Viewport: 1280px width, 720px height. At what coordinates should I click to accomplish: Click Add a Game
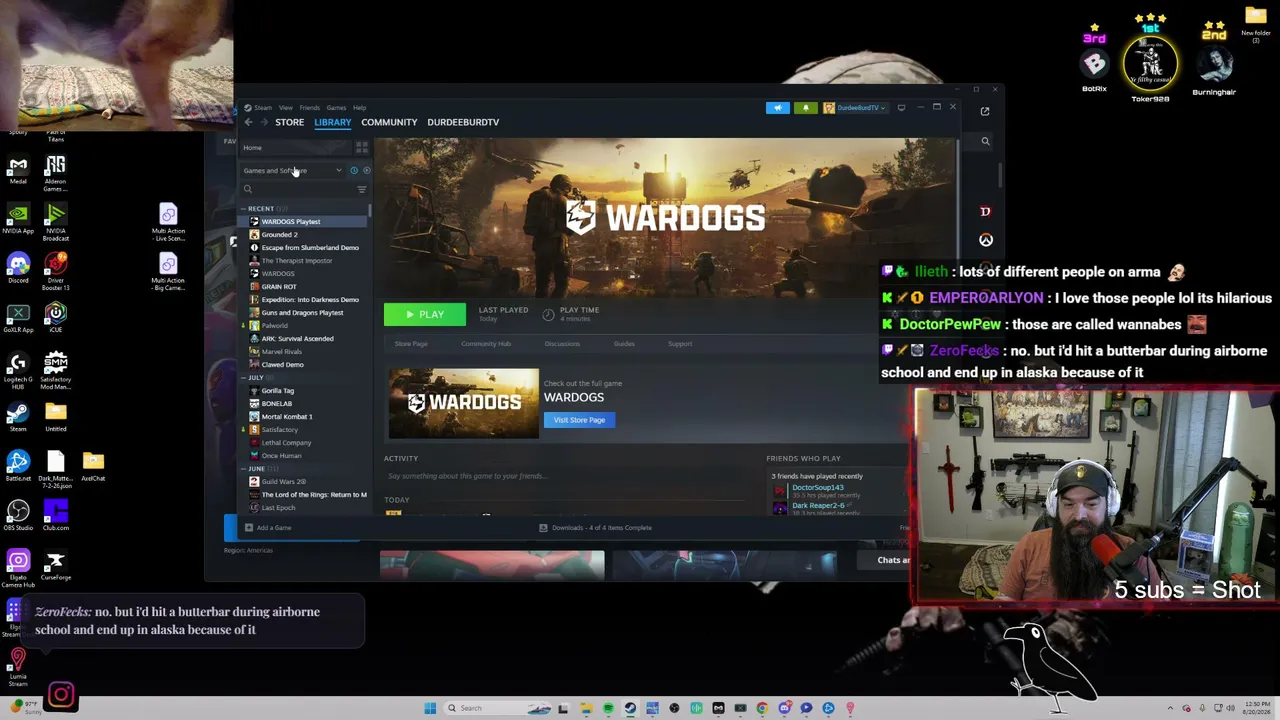[267, 528]
